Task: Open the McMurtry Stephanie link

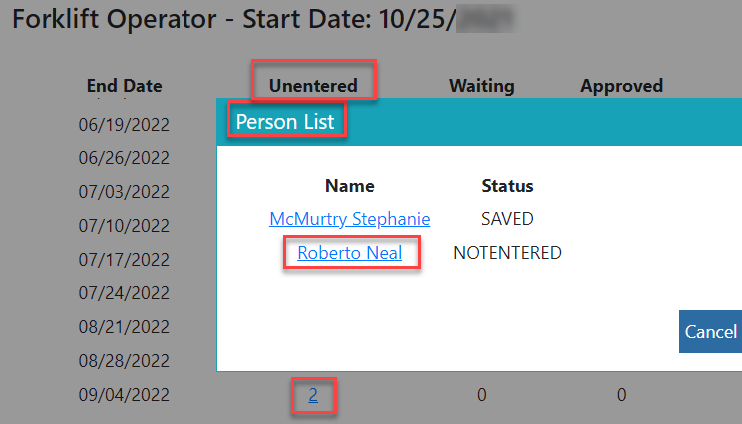Action: [349, 219]
